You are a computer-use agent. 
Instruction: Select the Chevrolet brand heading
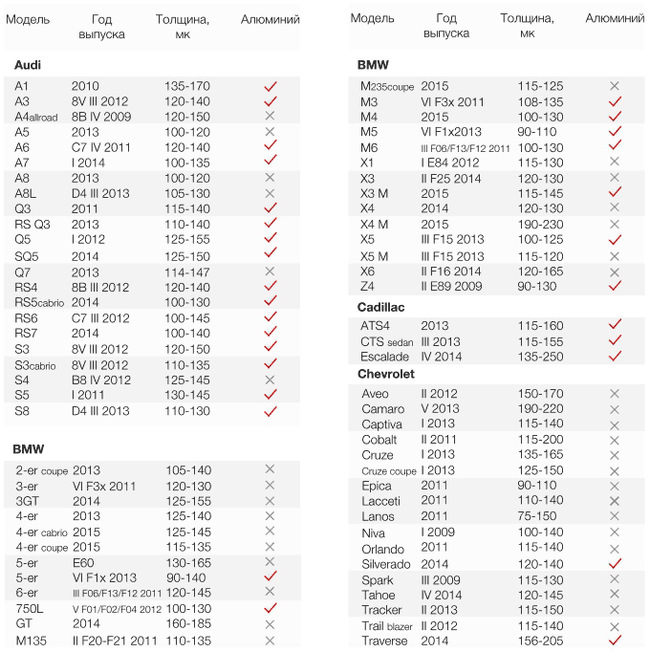pyautogui.click(x=387, y=374)
